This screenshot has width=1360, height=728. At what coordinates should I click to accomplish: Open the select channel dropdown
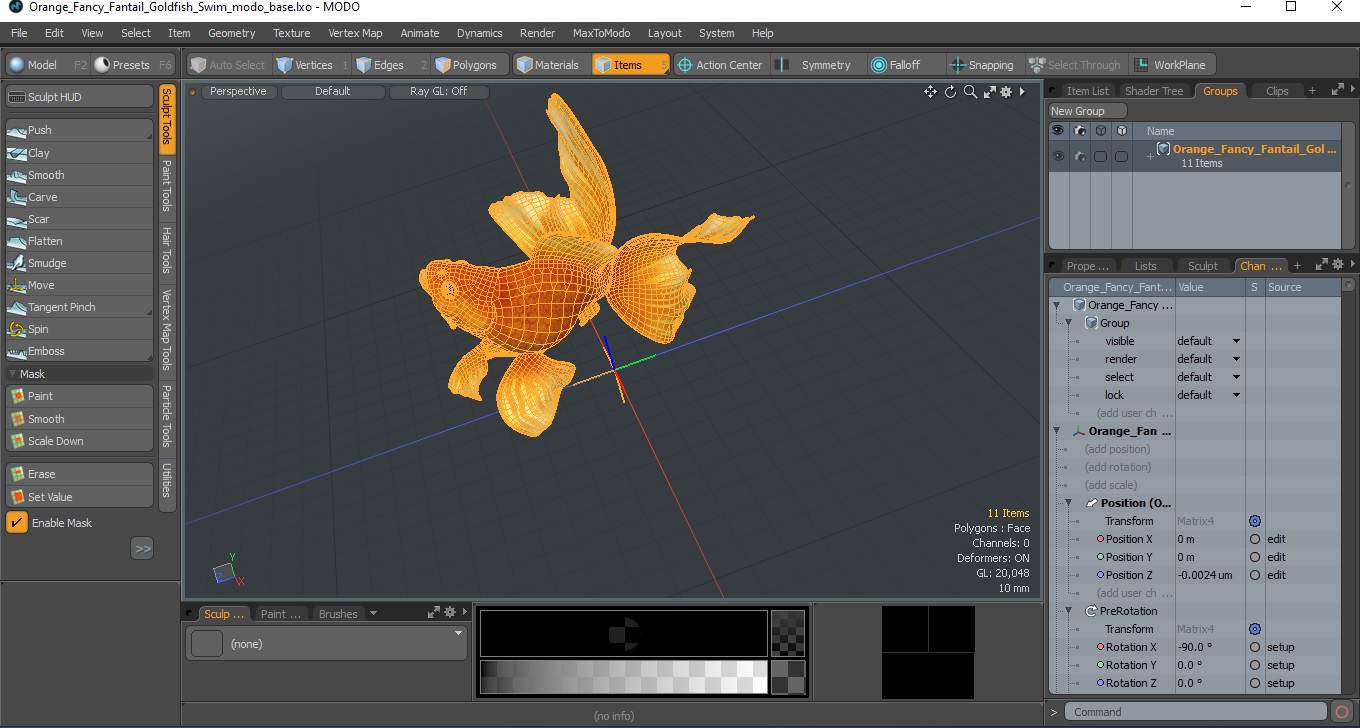[x=1209, y=377]
